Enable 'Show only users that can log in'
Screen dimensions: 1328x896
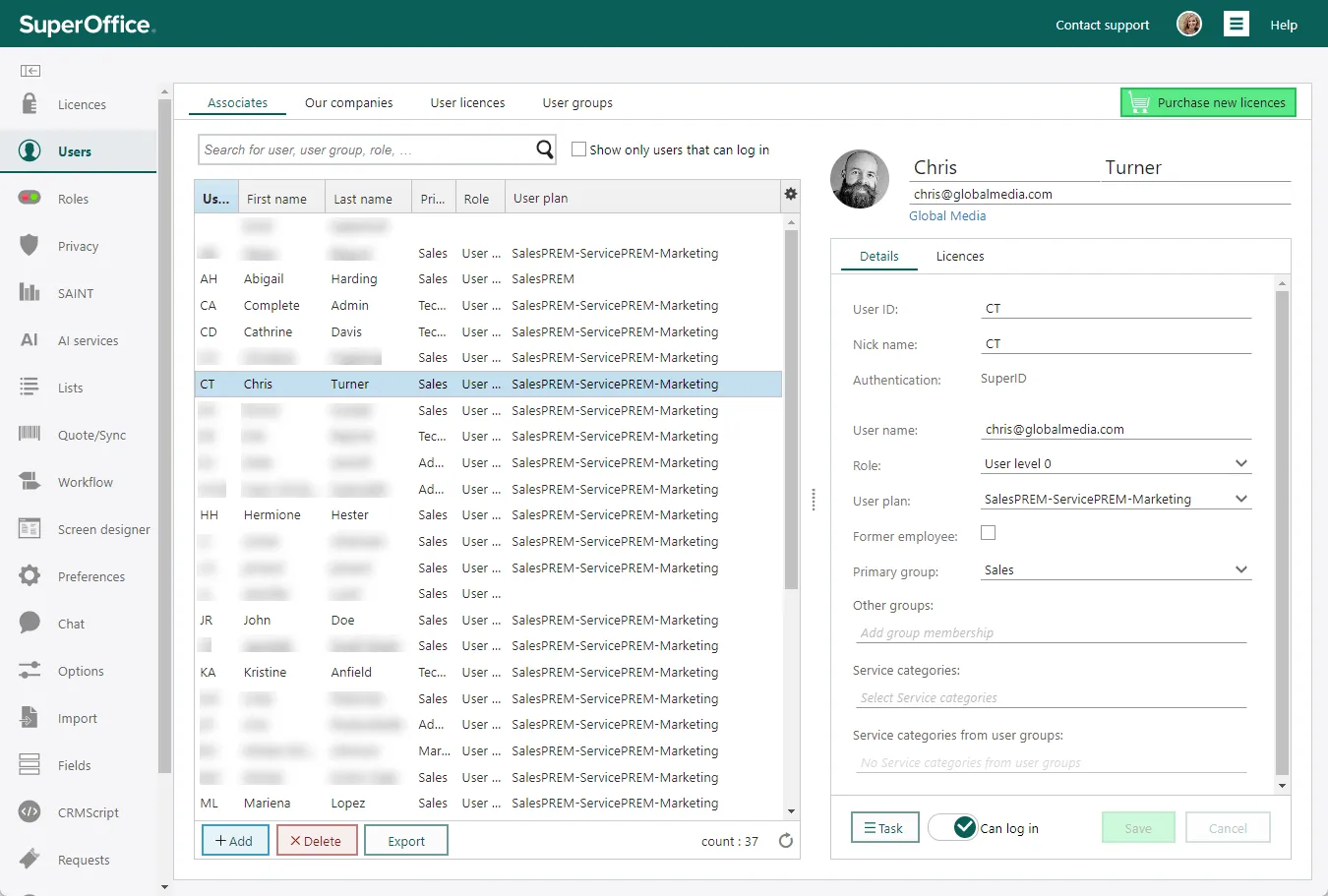[x=579, y=149]
